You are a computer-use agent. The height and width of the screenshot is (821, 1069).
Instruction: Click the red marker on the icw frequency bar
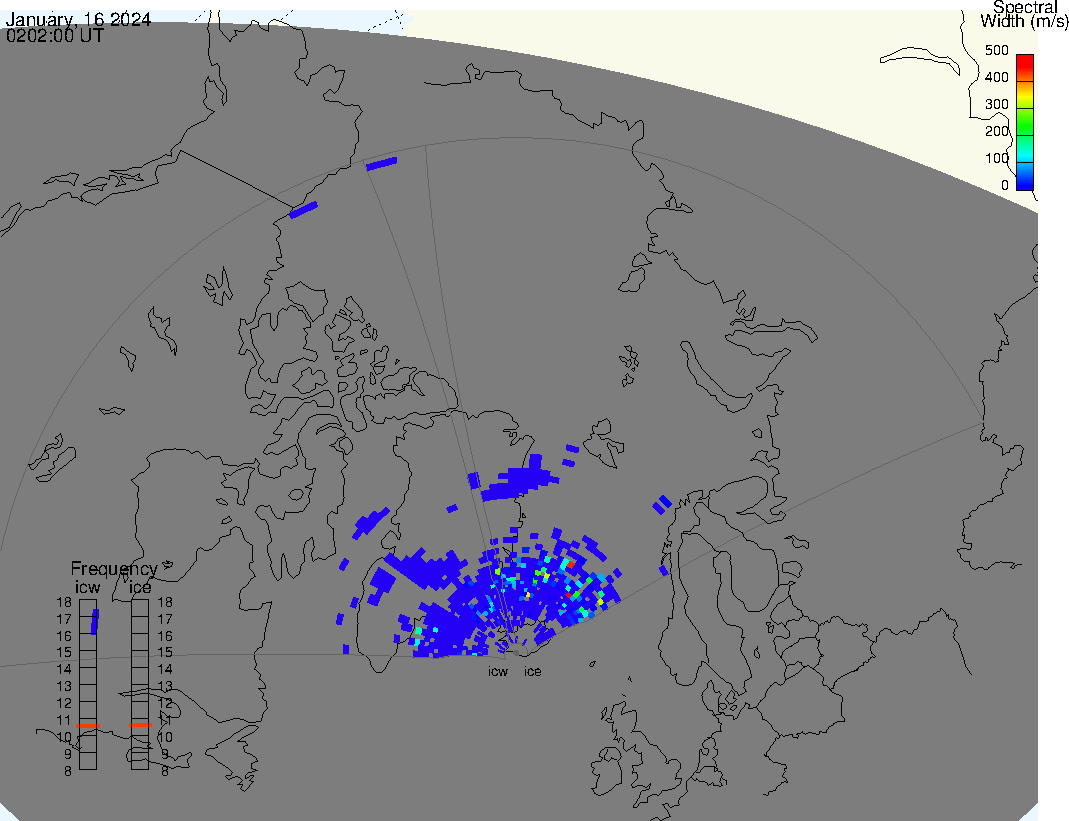click(x=88, y=726)
